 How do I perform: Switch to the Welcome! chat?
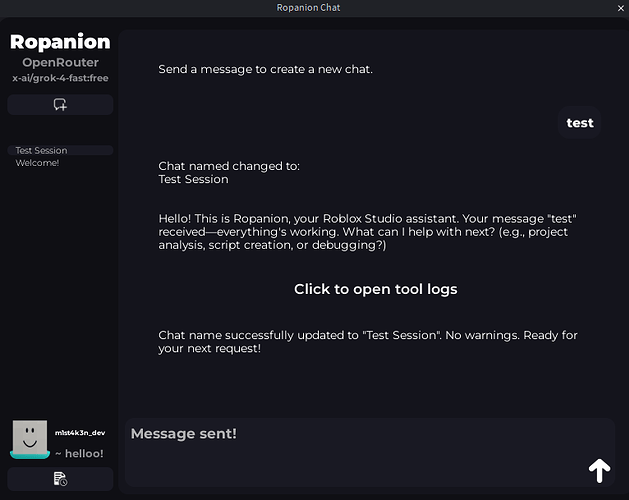[x=38, y=163]
